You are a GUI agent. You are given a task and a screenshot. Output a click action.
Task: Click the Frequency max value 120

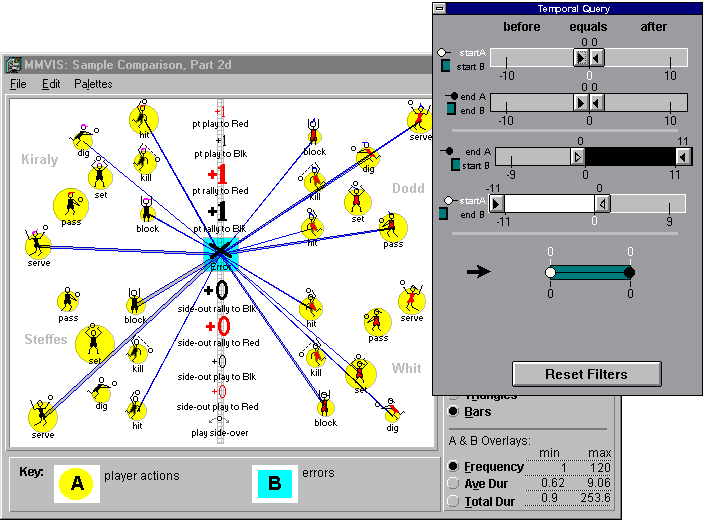click(600, 468)
